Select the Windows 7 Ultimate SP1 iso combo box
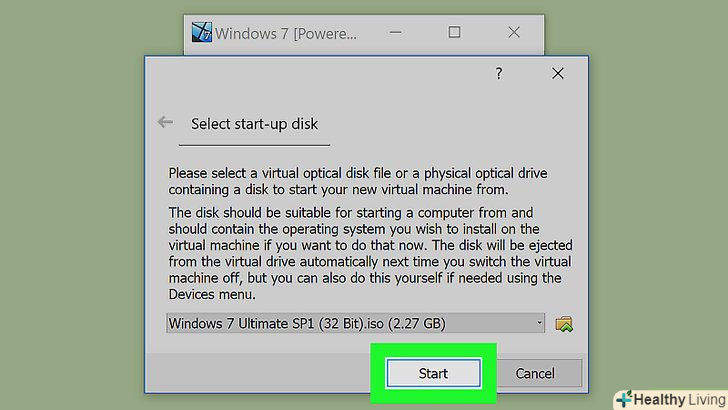The width and height of the screenshot is (728, 410). click(x=350, y=323)
